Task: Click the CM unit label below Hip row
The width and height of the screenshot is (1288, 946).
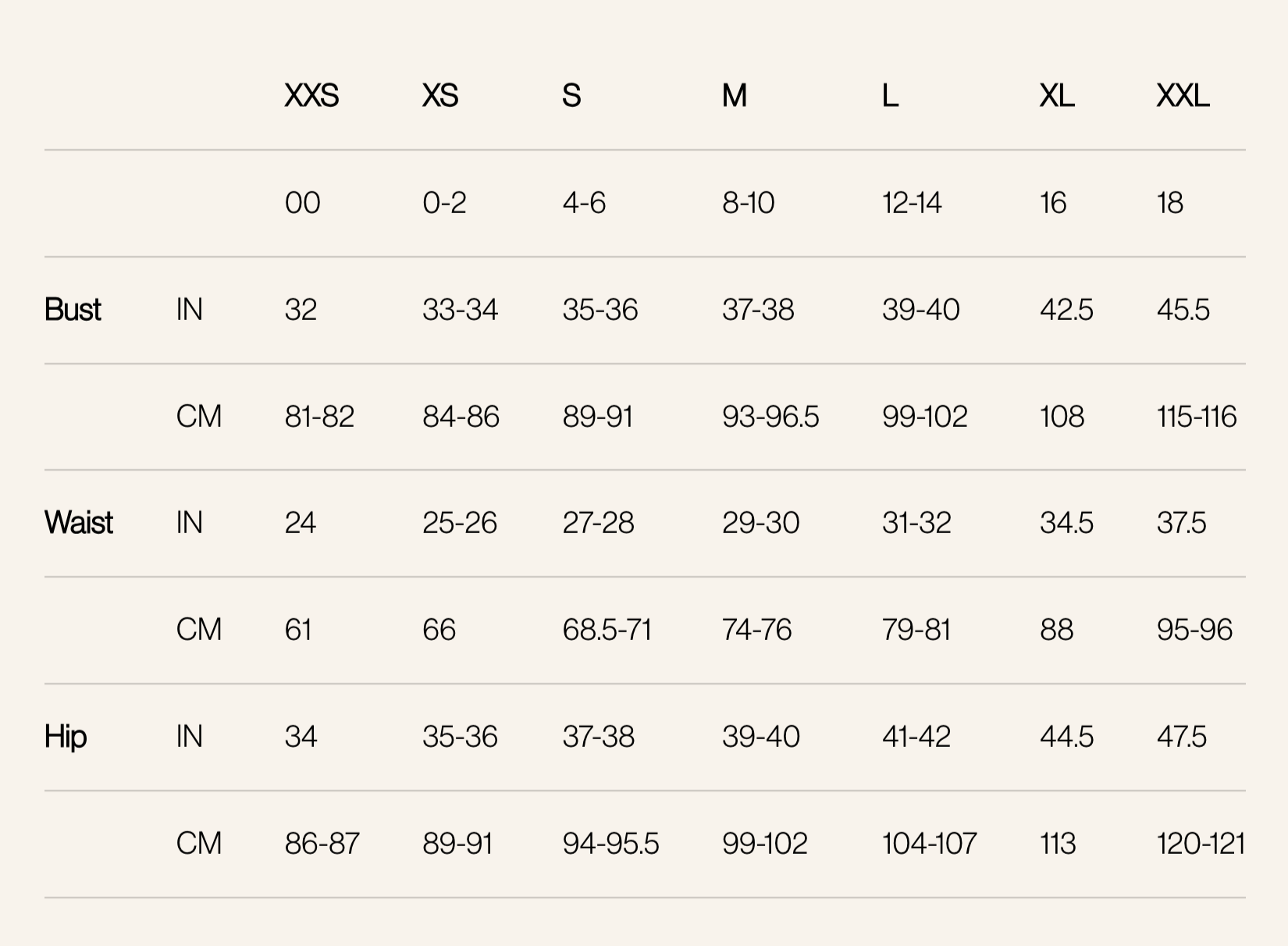Action: click(199, 844)
